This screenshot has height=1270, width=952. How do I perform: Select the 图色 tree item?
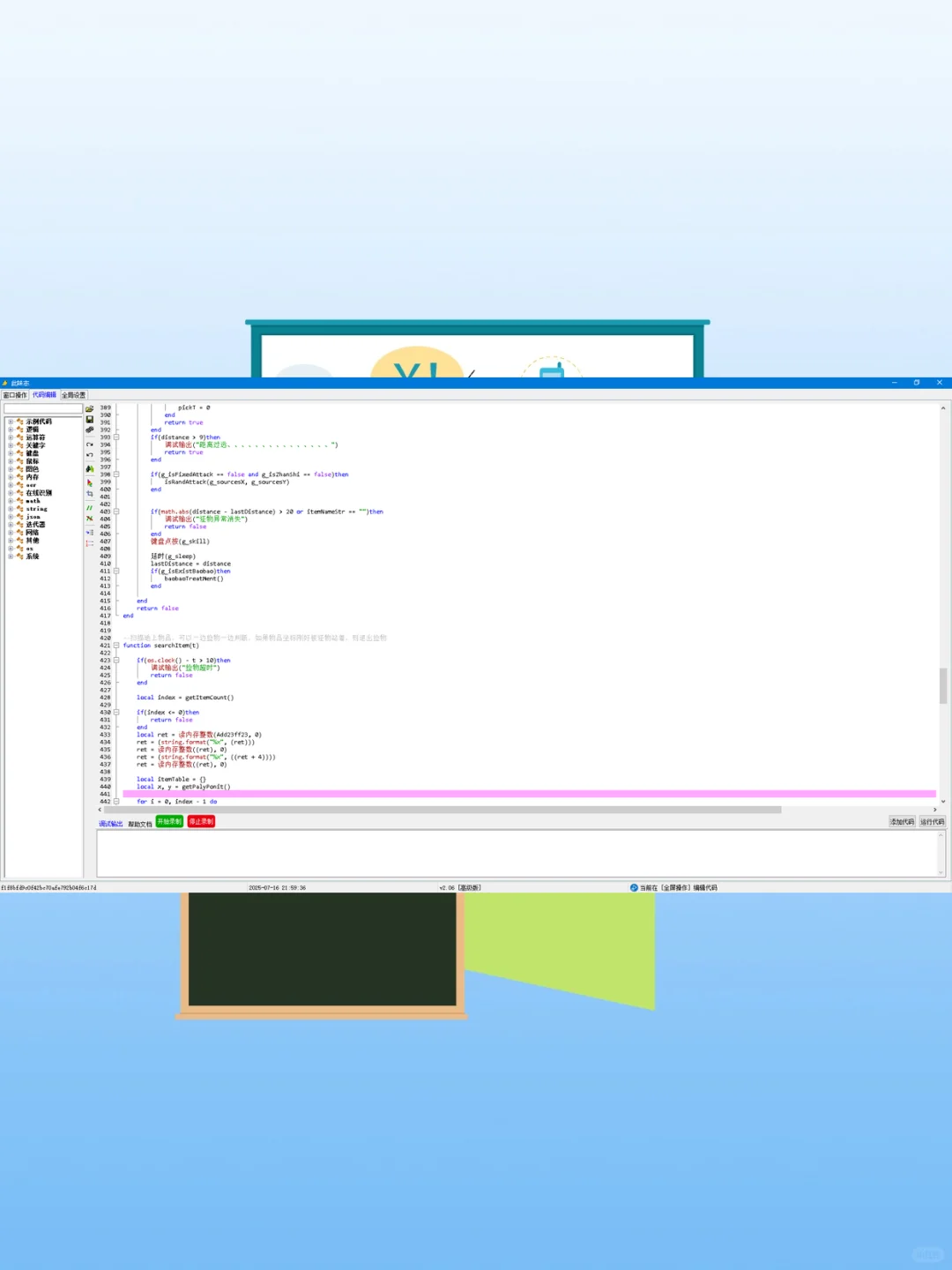(32, 469)
